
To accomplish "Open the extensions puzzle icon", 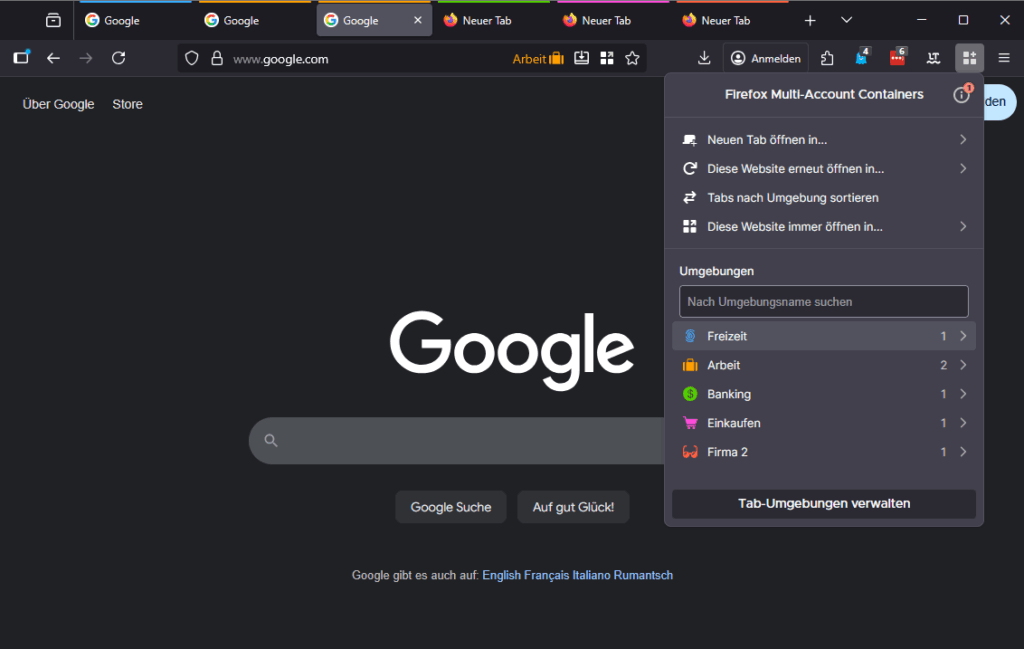I will (827, 58).
